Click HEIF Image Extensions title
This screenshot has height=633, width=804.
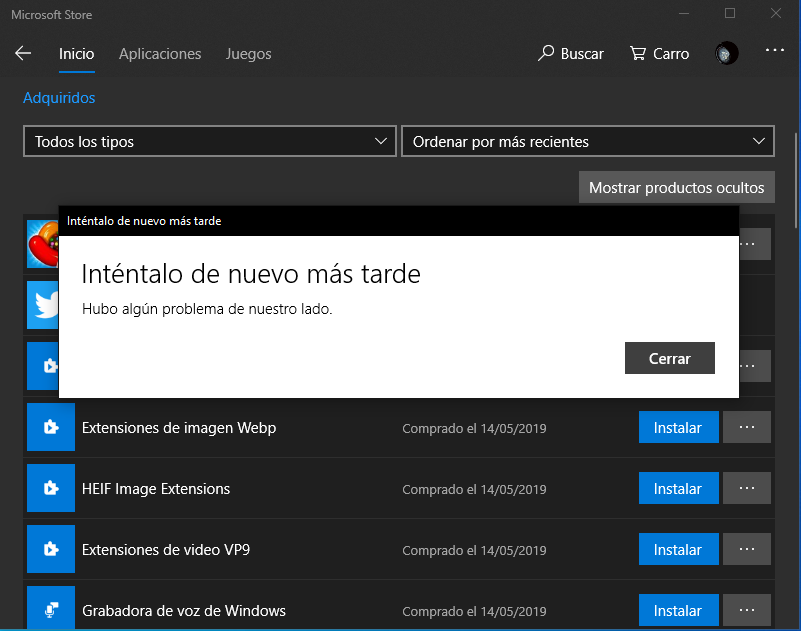[156, 489]
